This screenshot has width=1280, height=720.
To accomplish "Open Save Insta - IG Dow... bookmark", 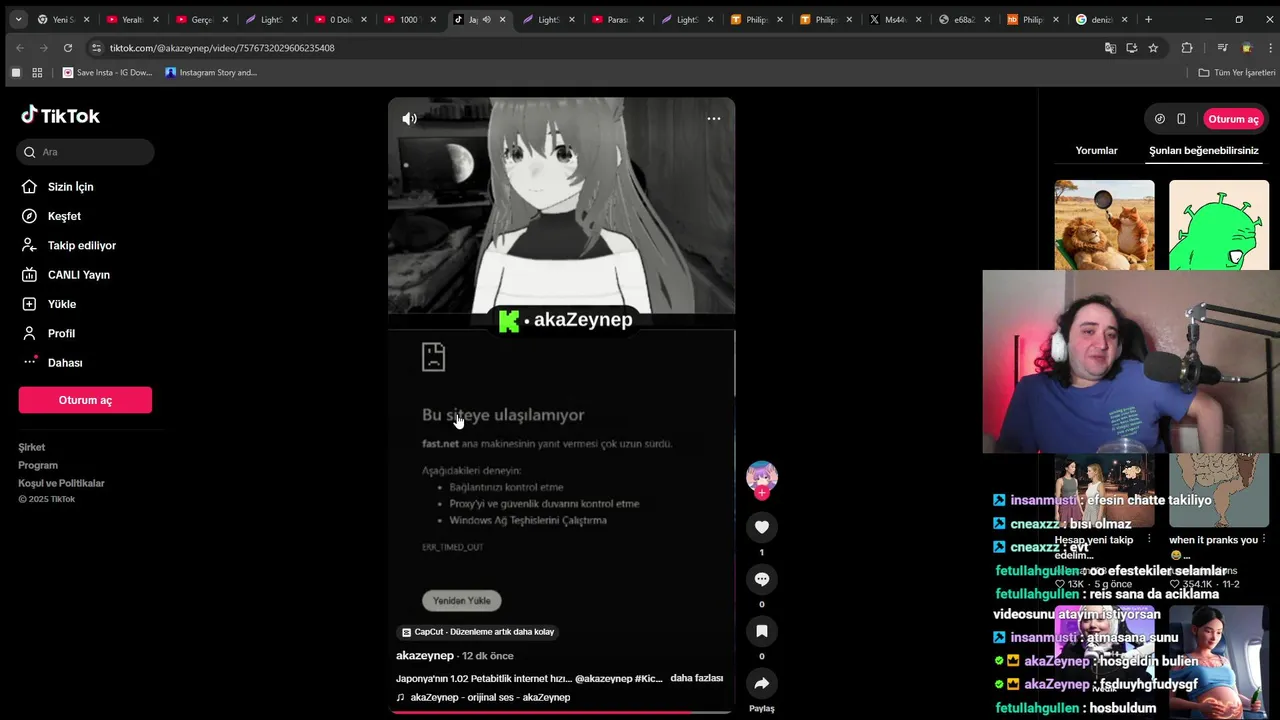I will (x=108, y=72).
